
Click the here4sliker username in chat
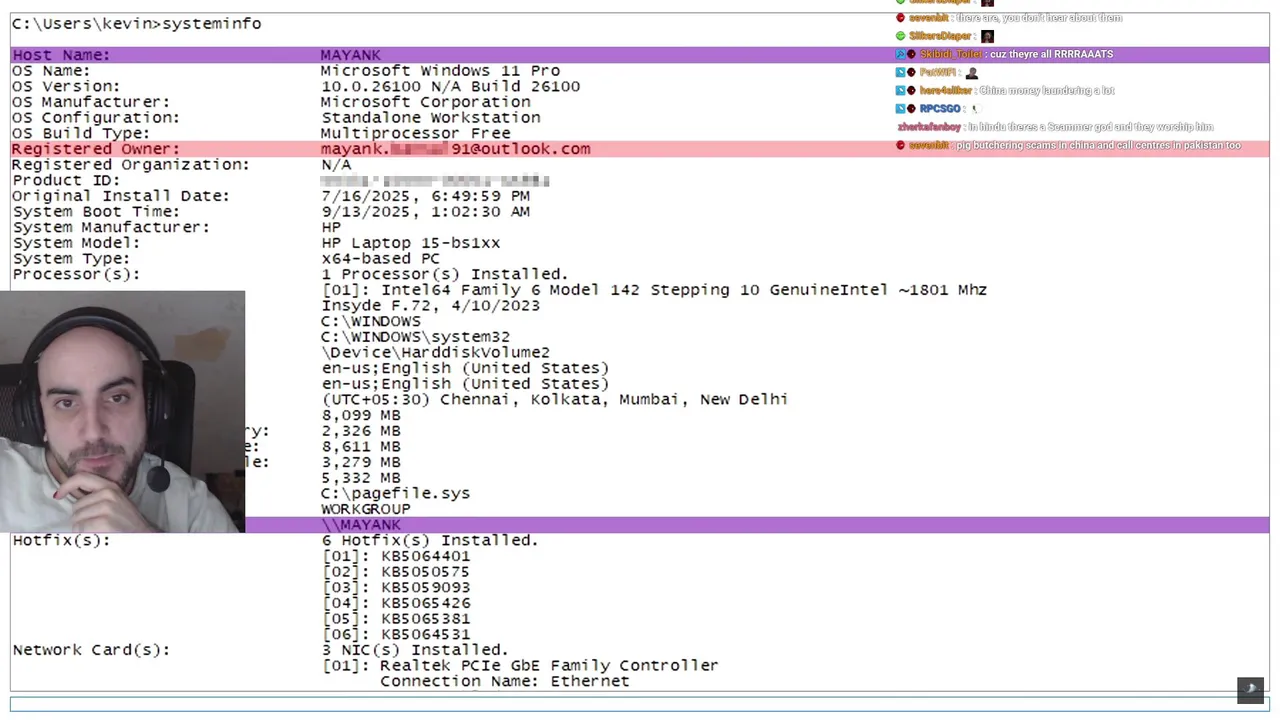(946, 90)
